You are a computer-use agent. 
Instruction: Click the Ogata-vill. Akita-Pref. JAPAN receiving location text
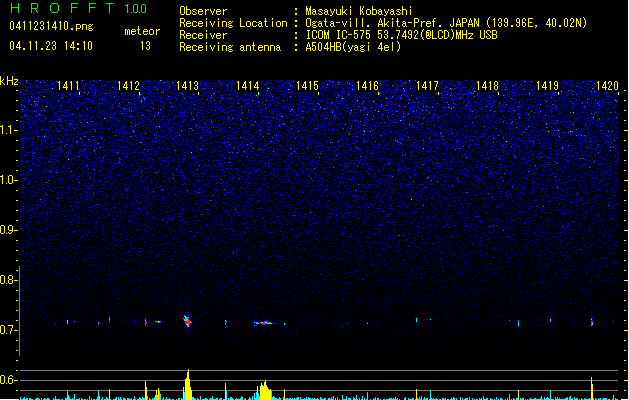[x=446, y=23]
